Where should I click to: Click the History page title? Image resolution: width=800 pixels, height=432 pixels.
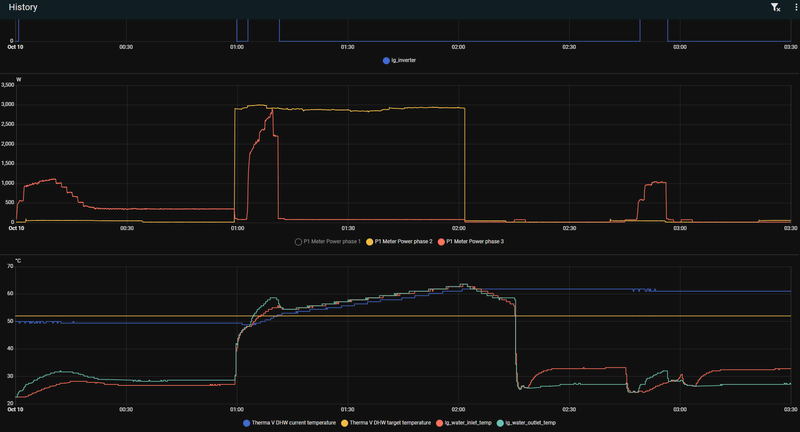tap(23, 7)
